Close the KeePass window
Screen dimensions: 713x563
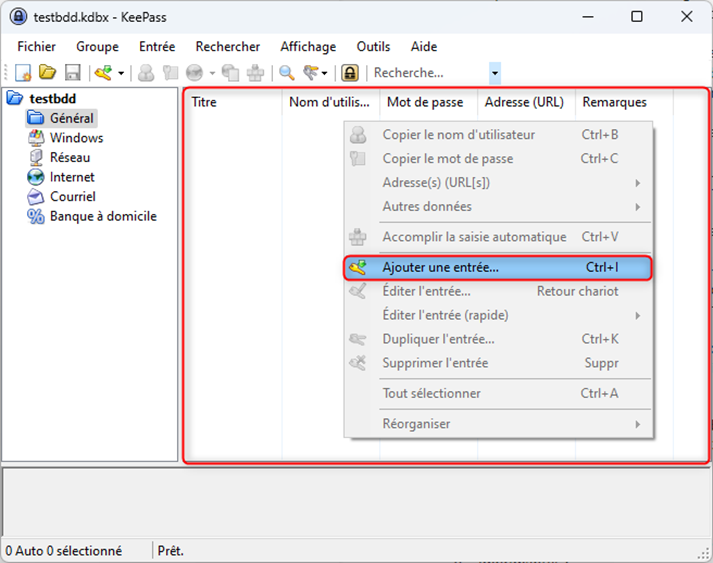click(x=686, y=17)
